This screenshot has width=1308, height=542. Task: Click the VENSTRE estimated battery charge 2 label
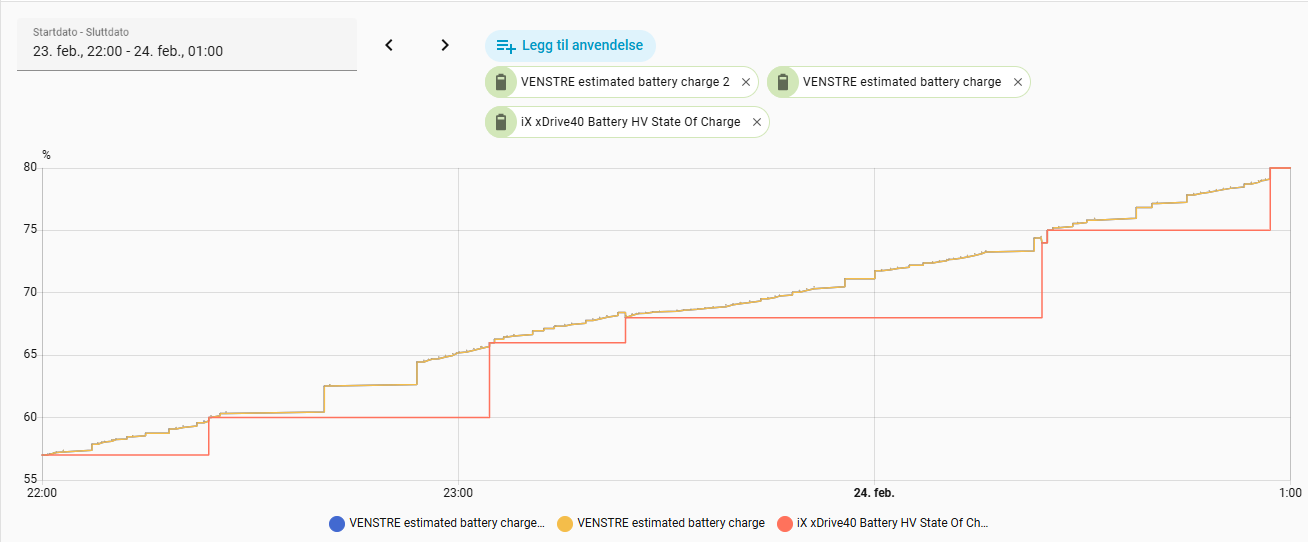click(625, 82)
